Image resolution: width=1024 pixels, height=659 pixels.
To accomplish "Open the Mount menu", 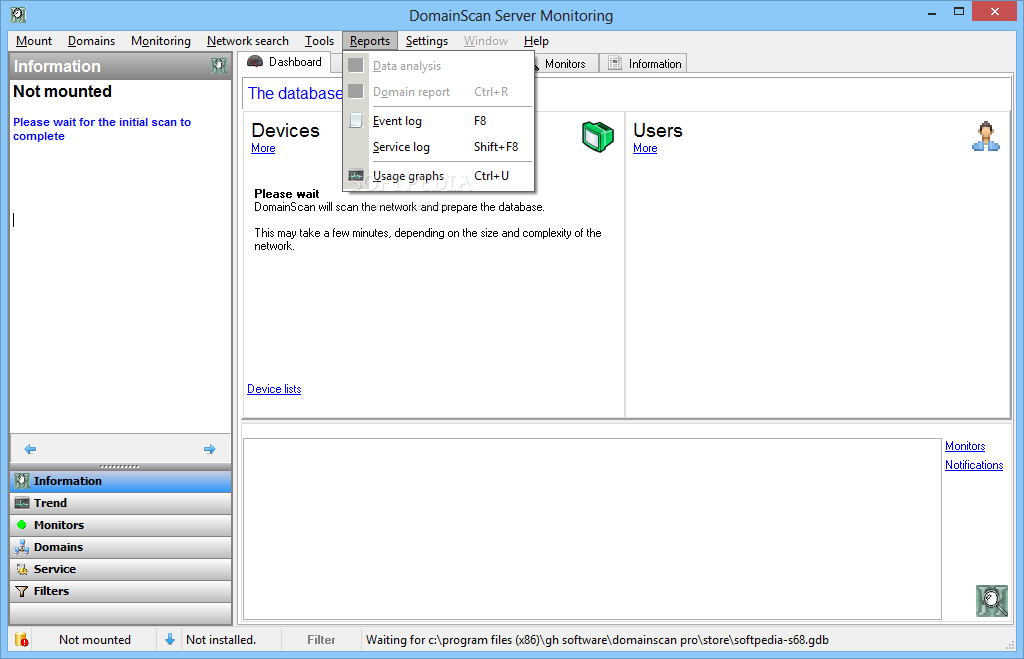I will (34, 40).
